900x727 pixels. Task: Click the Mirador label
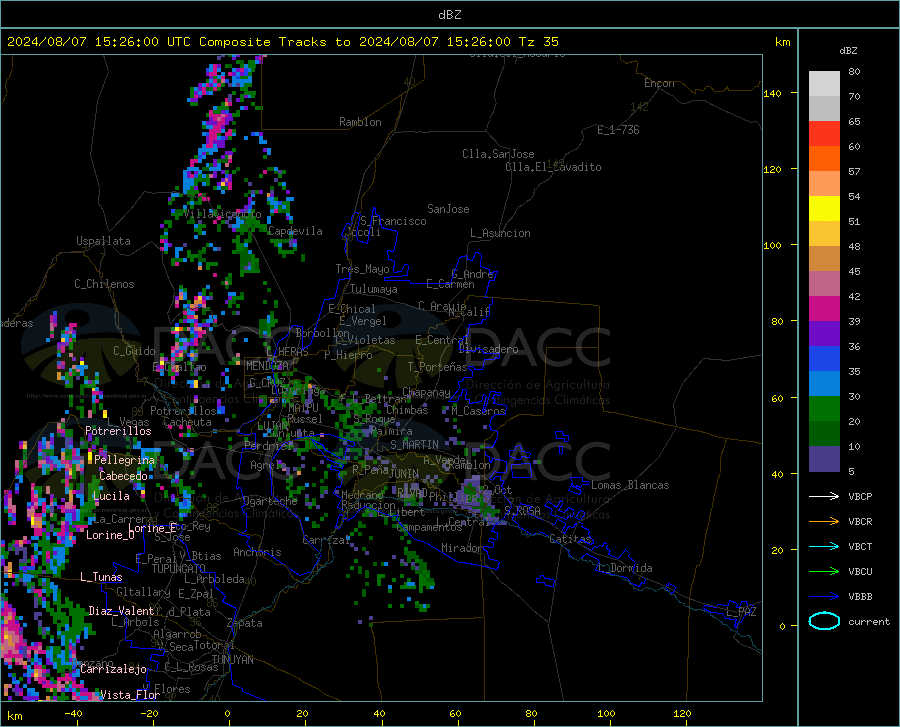coord(462,548)
